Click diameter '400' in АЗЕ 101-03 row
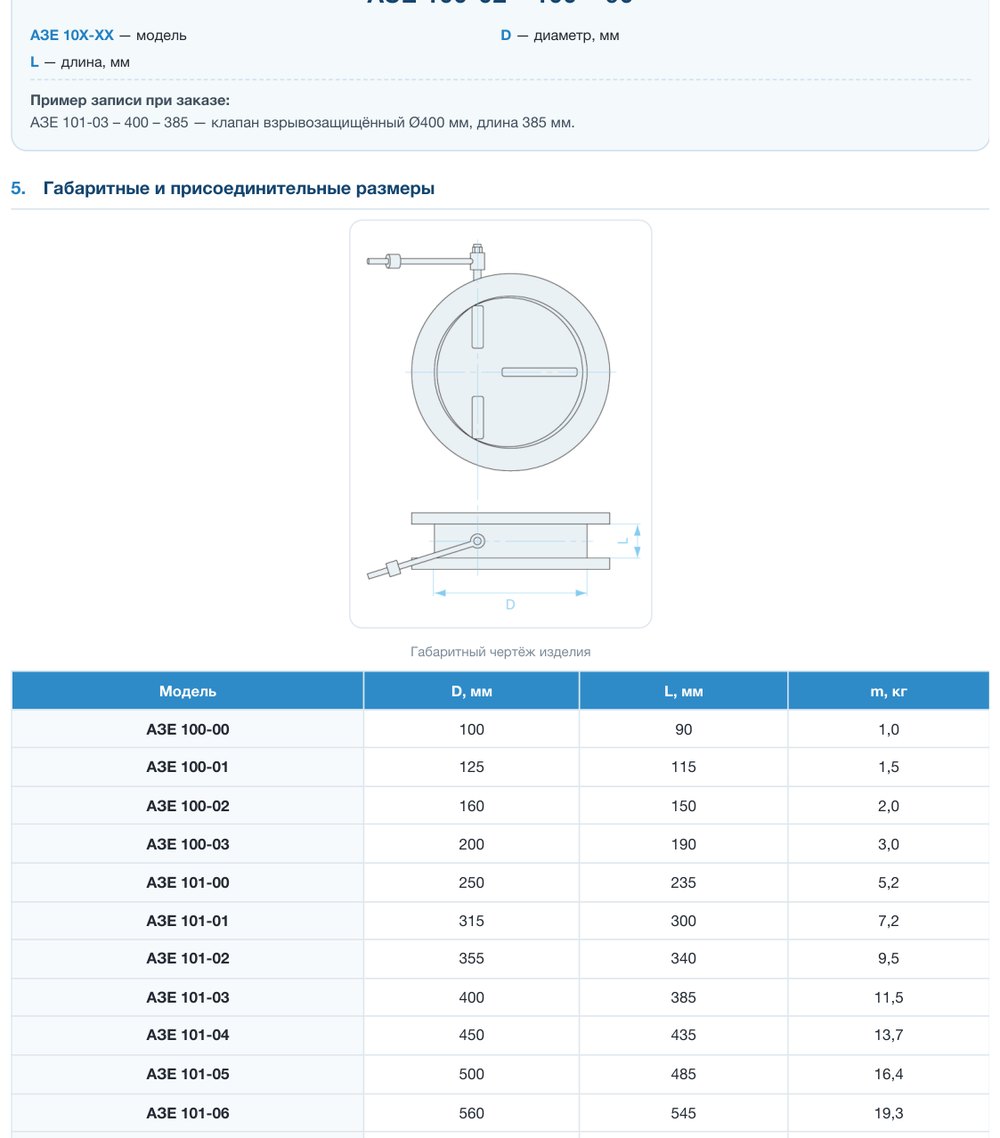1000x1138 pixels. coord(472,998)
